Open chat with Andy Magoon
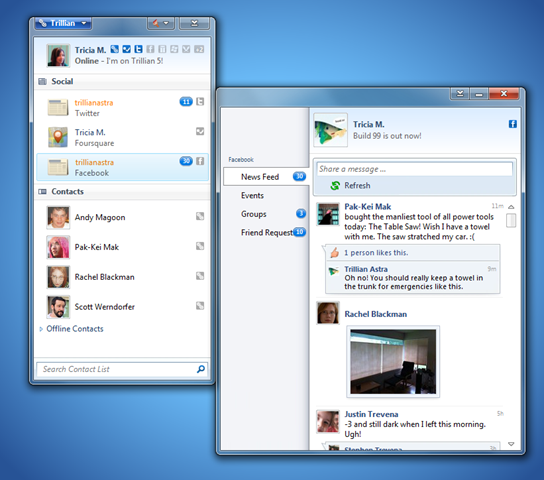Image resolution: width=544 pixels, height=480 pixels. (122, 217)
